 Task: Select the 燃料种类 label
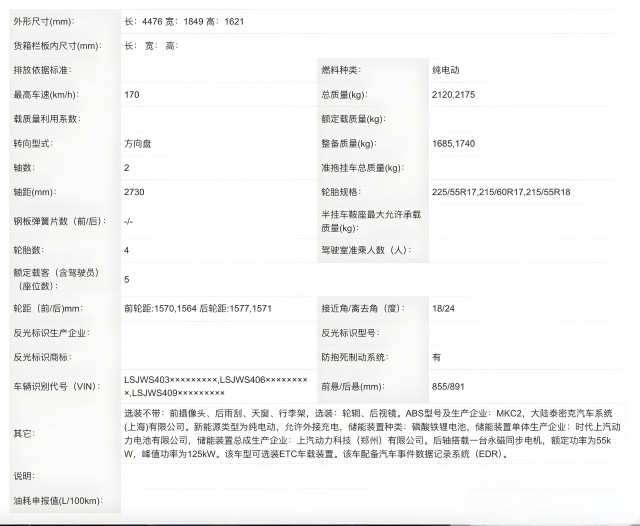(341, 70)
